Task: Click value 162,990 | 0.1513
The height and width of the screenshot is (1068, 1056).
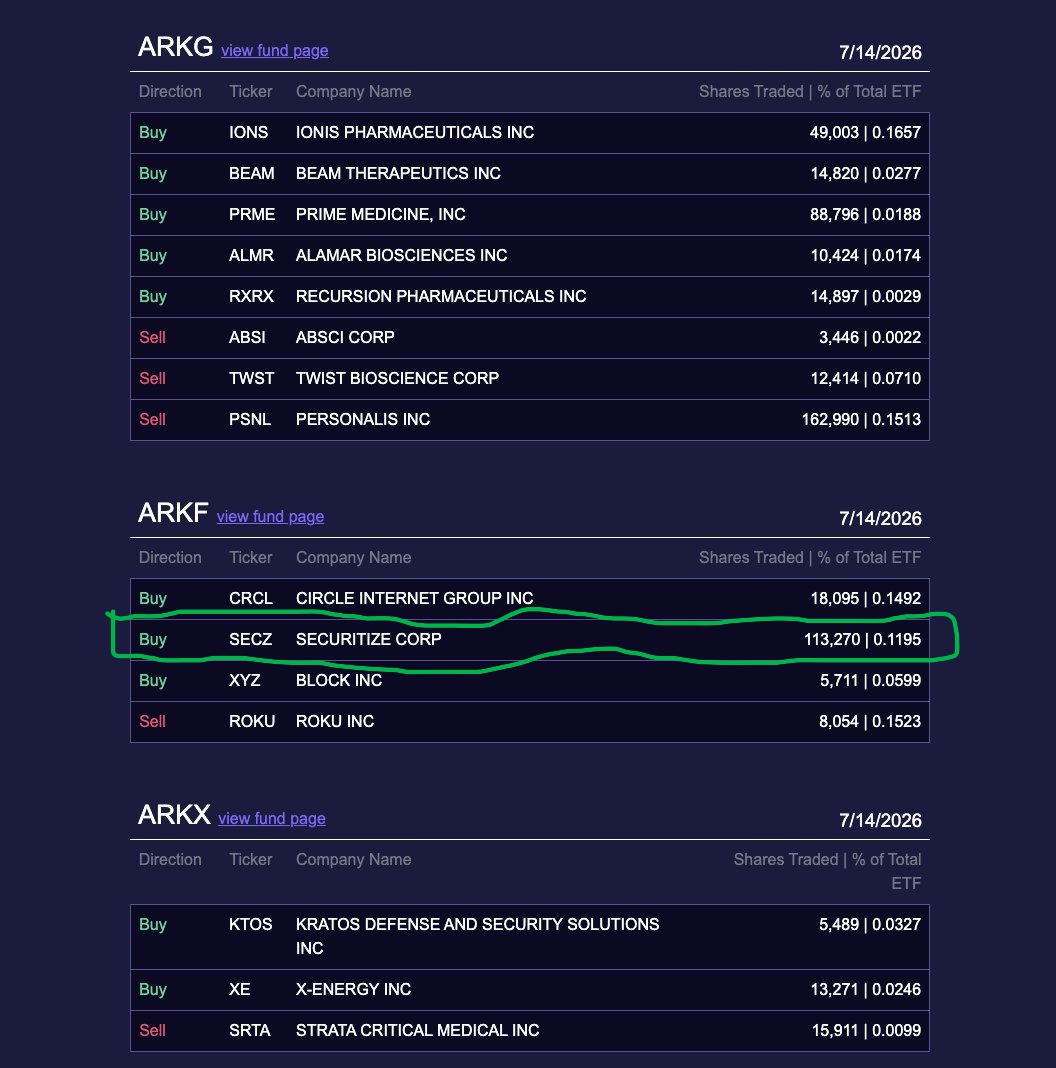Action: click(x=861, y=419)
